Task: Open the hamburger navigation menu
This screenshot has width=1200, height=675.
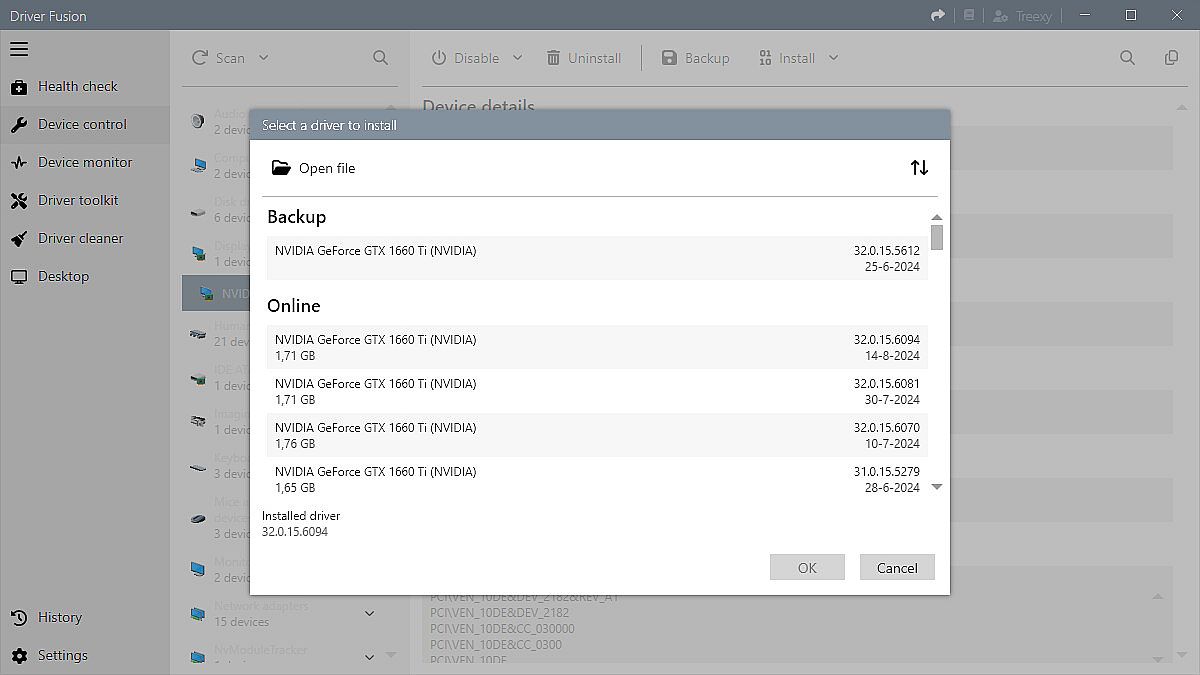Action: click(19, 49)
